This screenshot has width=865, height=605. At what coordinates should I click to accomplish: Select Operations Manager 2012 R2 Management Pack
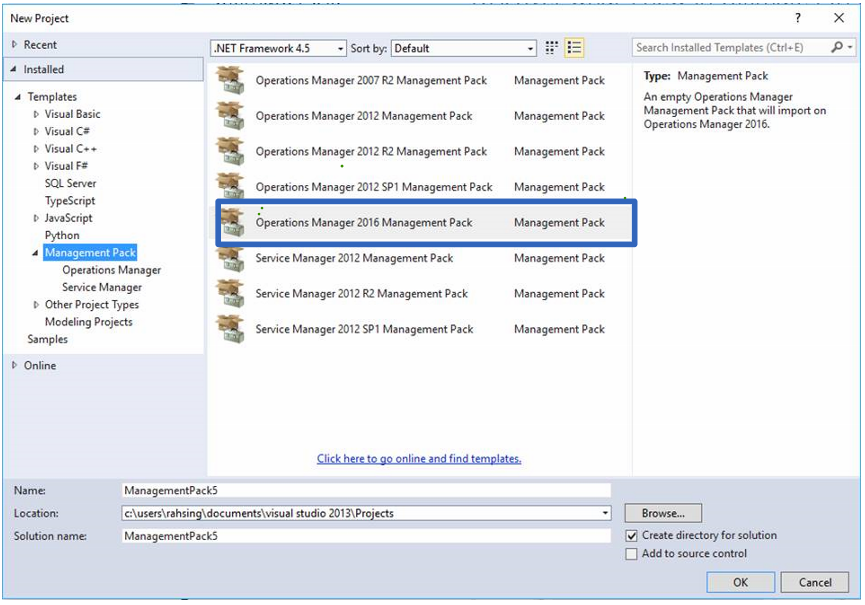click(x=423, y=152)
